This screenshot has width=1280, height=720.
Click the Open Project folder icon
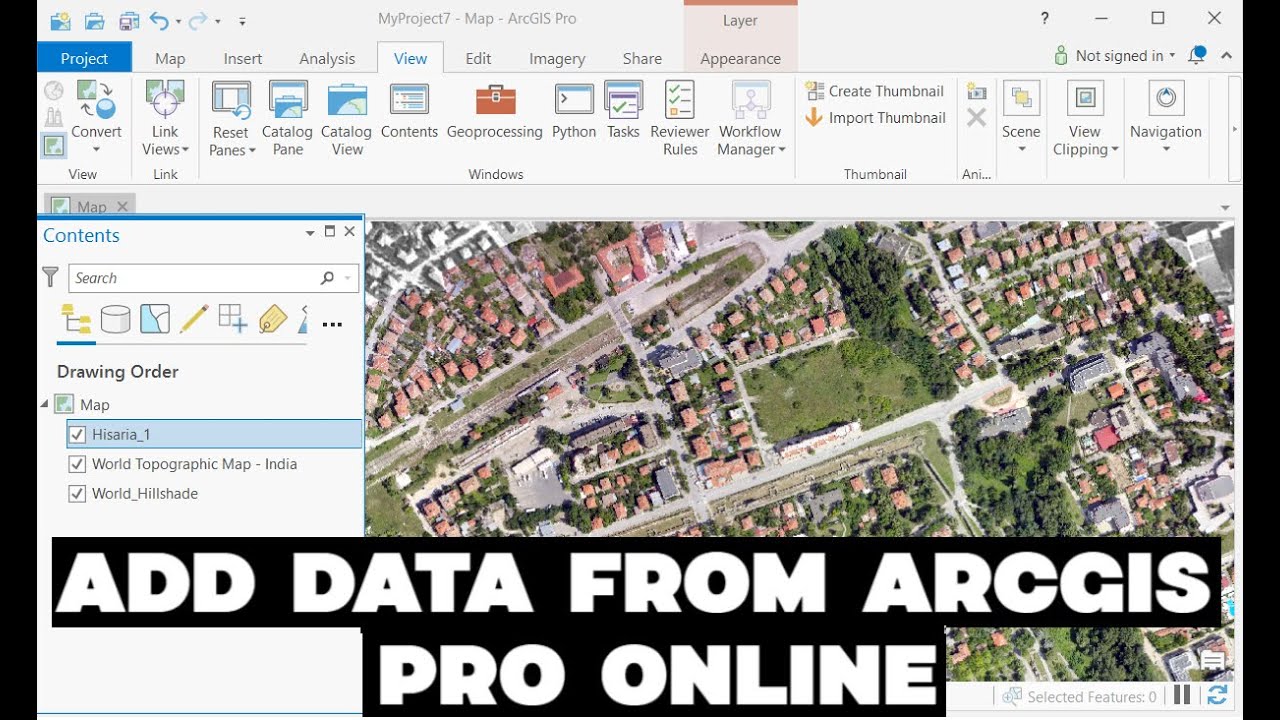pyautogui.click(x=95, y=20)
